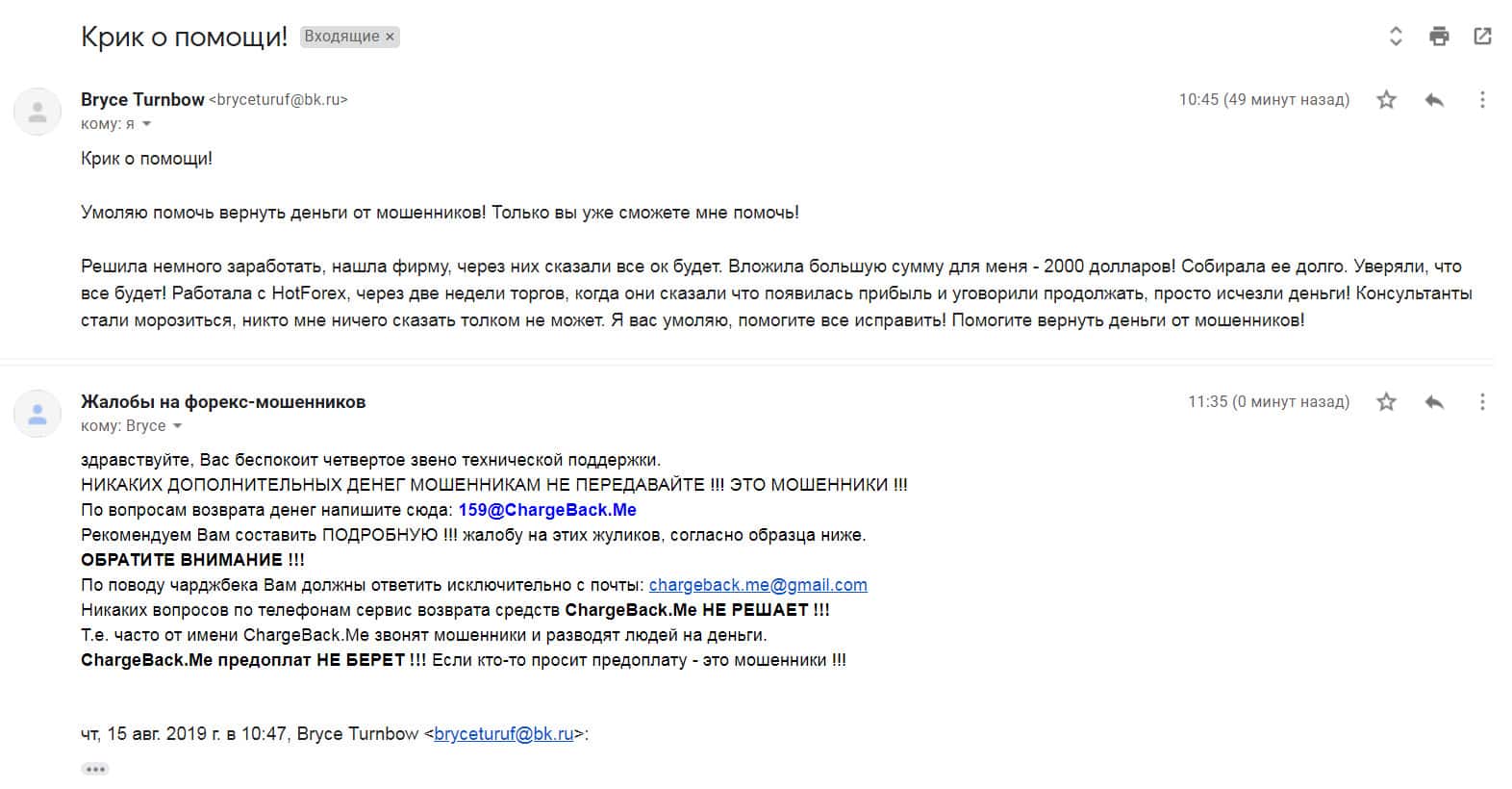Expand recipient details 'кому: Bryce'
This screenshot has width=1512, height=789.
click(177, 426)
